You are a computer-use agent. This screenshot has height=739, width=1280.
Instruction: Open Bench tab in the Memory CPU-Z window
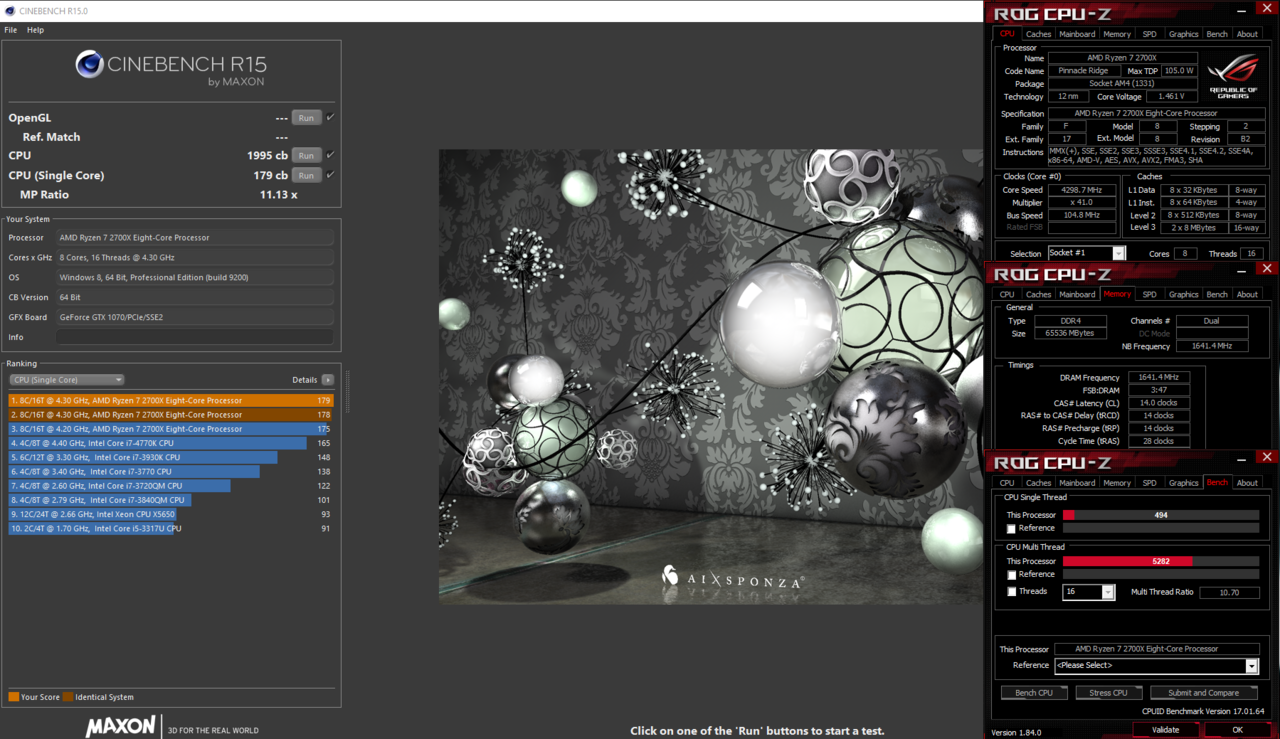1217,294
